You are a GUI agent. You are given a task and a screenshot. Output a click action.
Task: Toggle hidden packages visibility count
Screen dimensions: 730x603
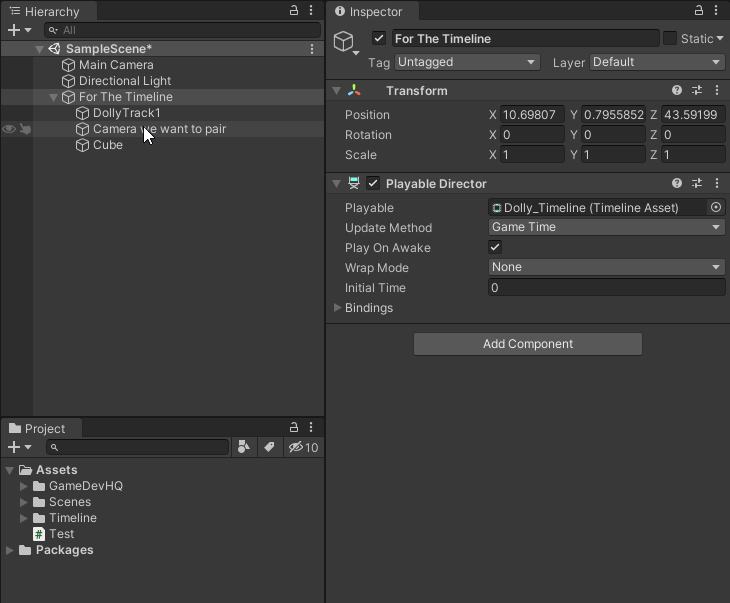[304, 447]
